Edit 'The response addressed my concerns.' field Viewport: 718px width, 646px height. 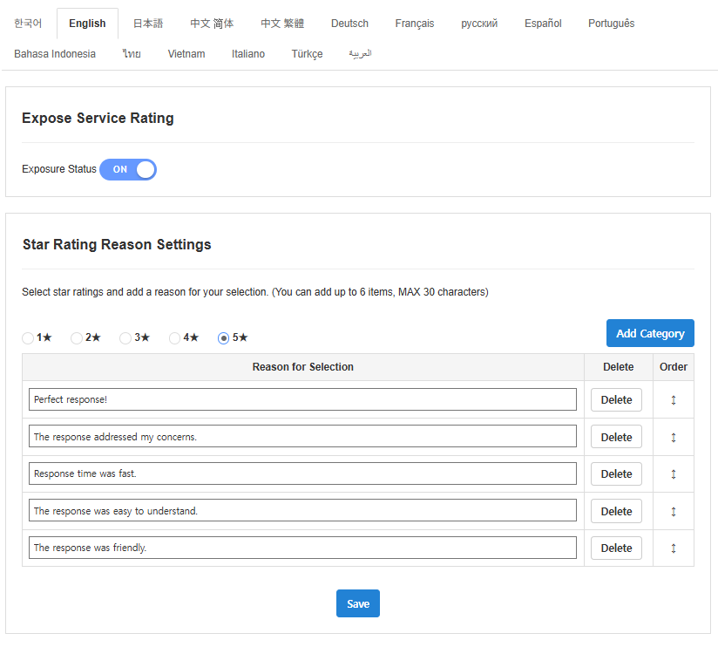pos(302,437)
